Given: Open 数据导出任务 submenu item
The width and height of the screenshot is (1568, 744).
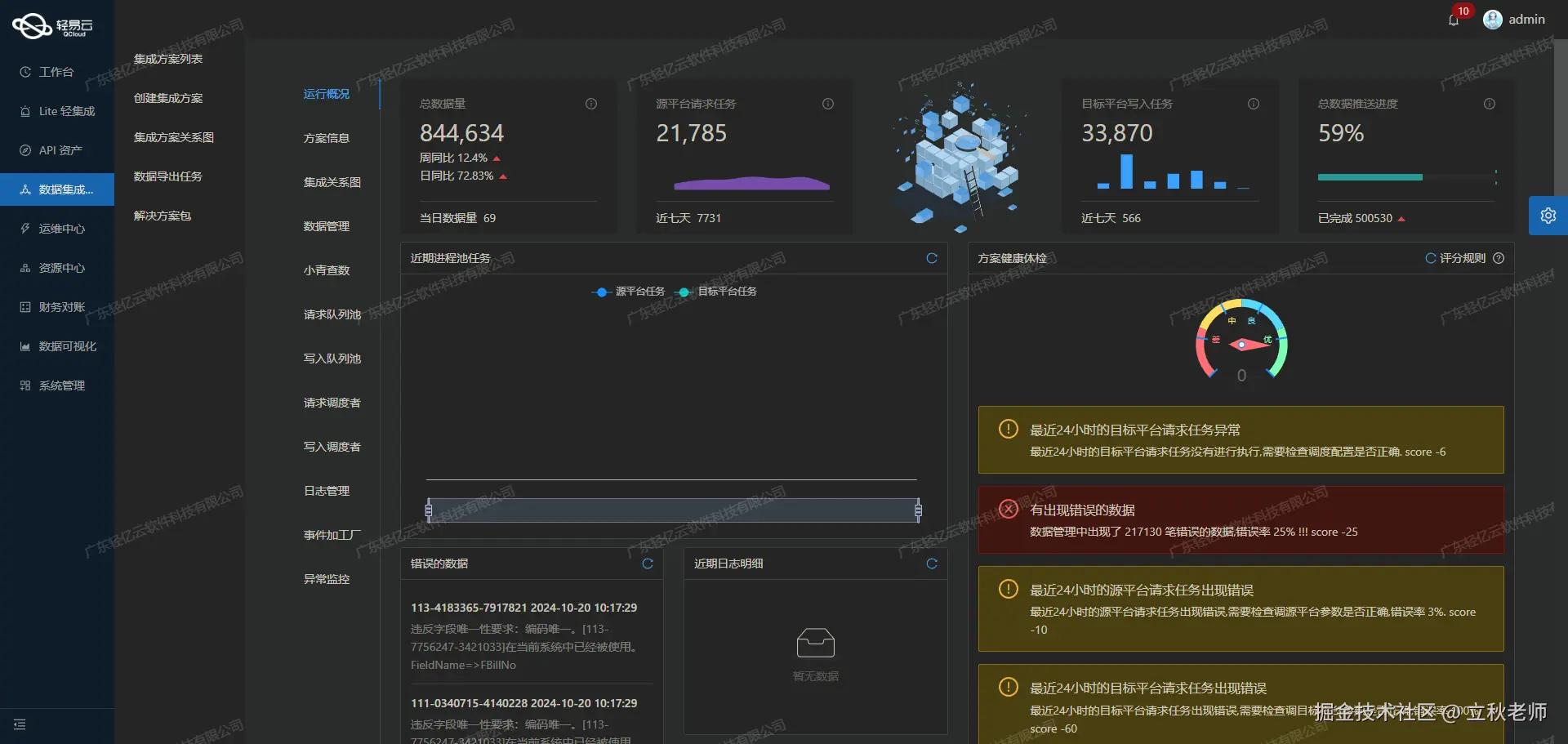Looking at the screenshot, I should pyautogui.click(x=168, y=176).
